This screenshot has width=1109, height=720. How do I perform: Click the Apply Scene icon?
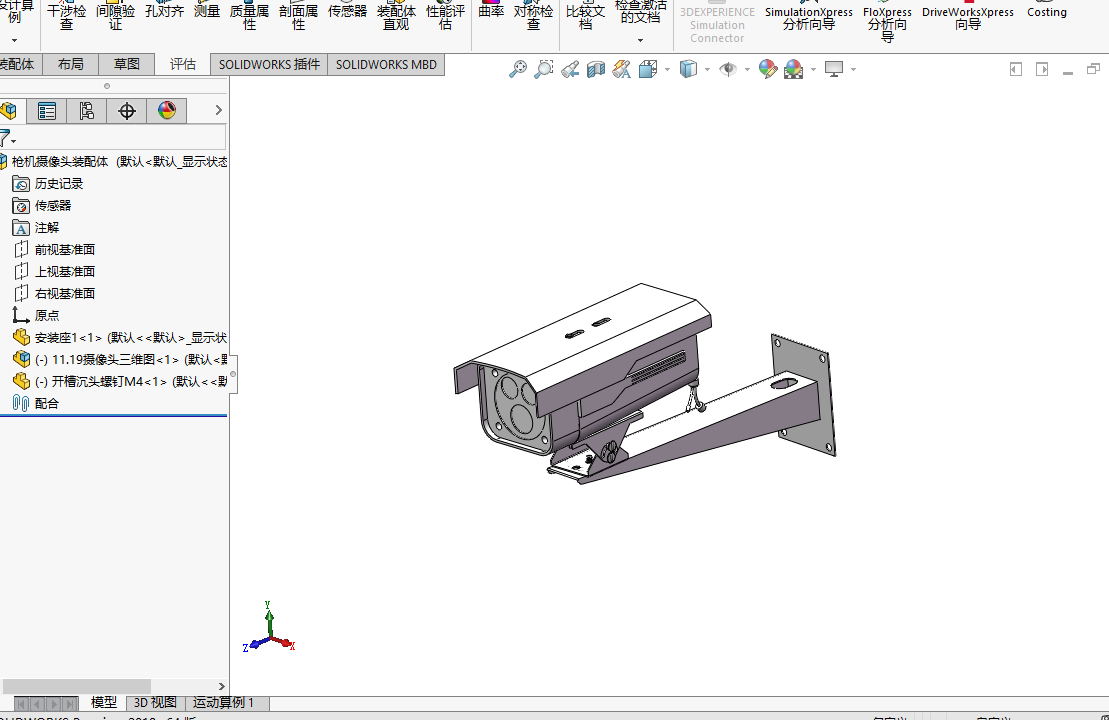pos(794,69)
